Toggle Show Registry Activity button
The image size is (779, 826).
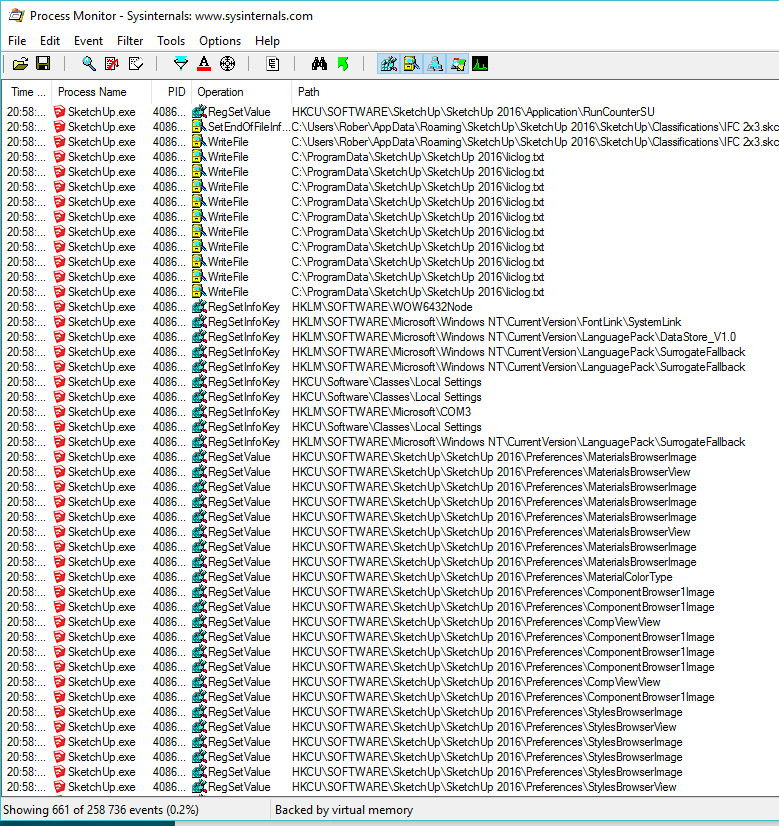tap(389, 64)
